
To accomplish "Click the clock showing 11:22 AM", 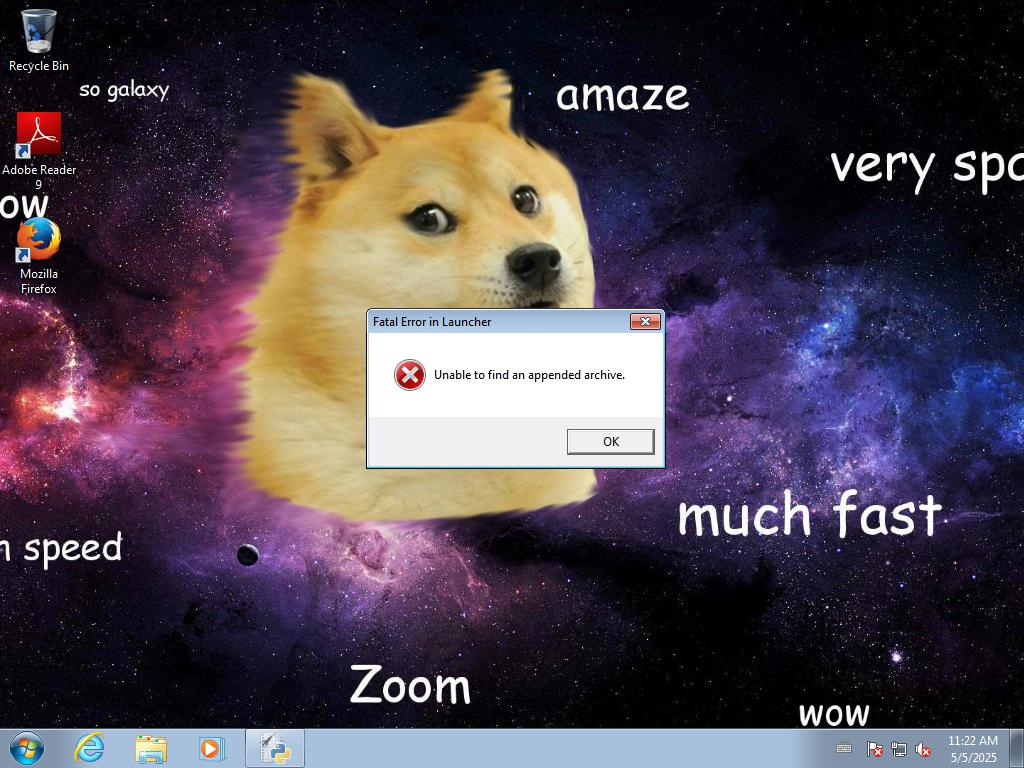I will (x=972, y=741).
